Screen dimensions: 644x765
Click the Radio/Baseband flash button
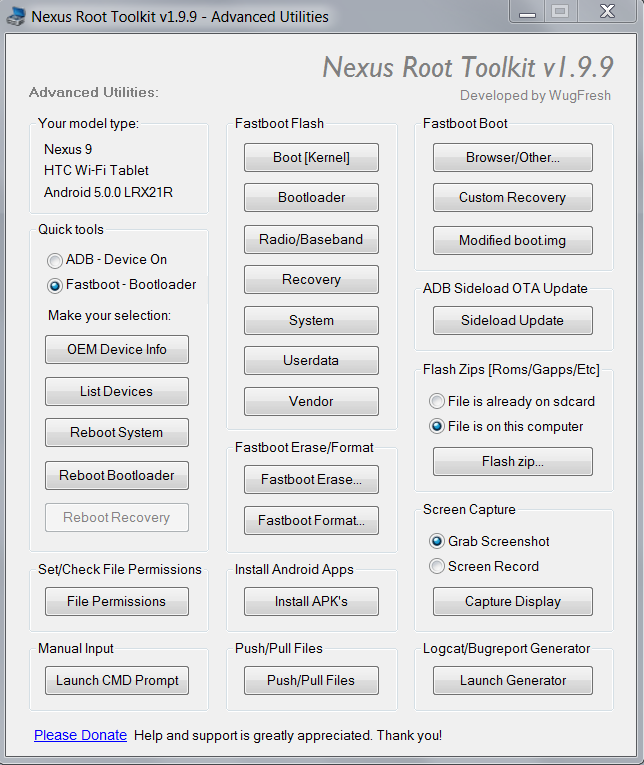click(311, 239)
